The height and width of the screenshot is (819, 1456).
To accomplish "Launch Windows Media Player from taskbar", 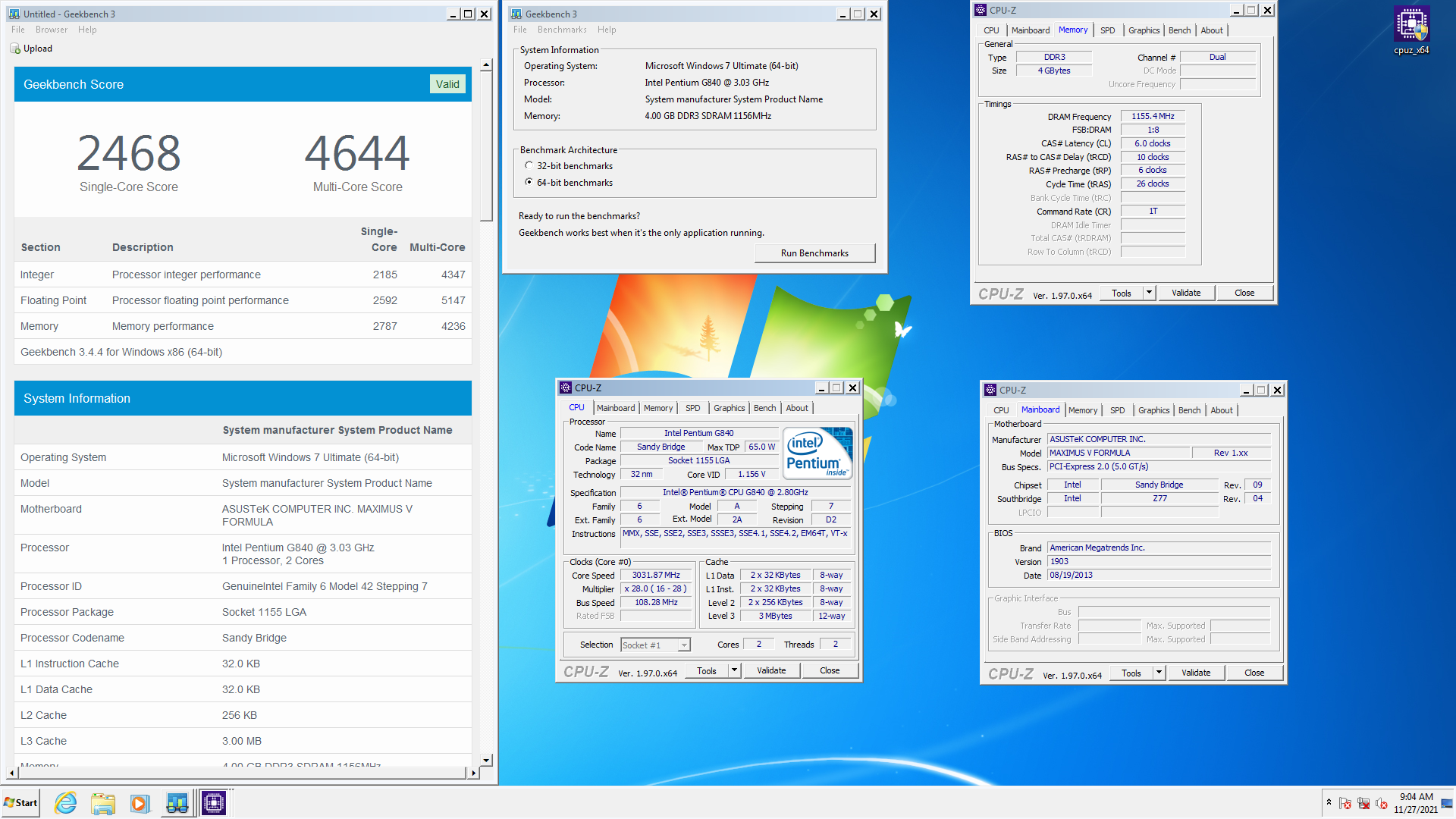I will coord(140,803).
